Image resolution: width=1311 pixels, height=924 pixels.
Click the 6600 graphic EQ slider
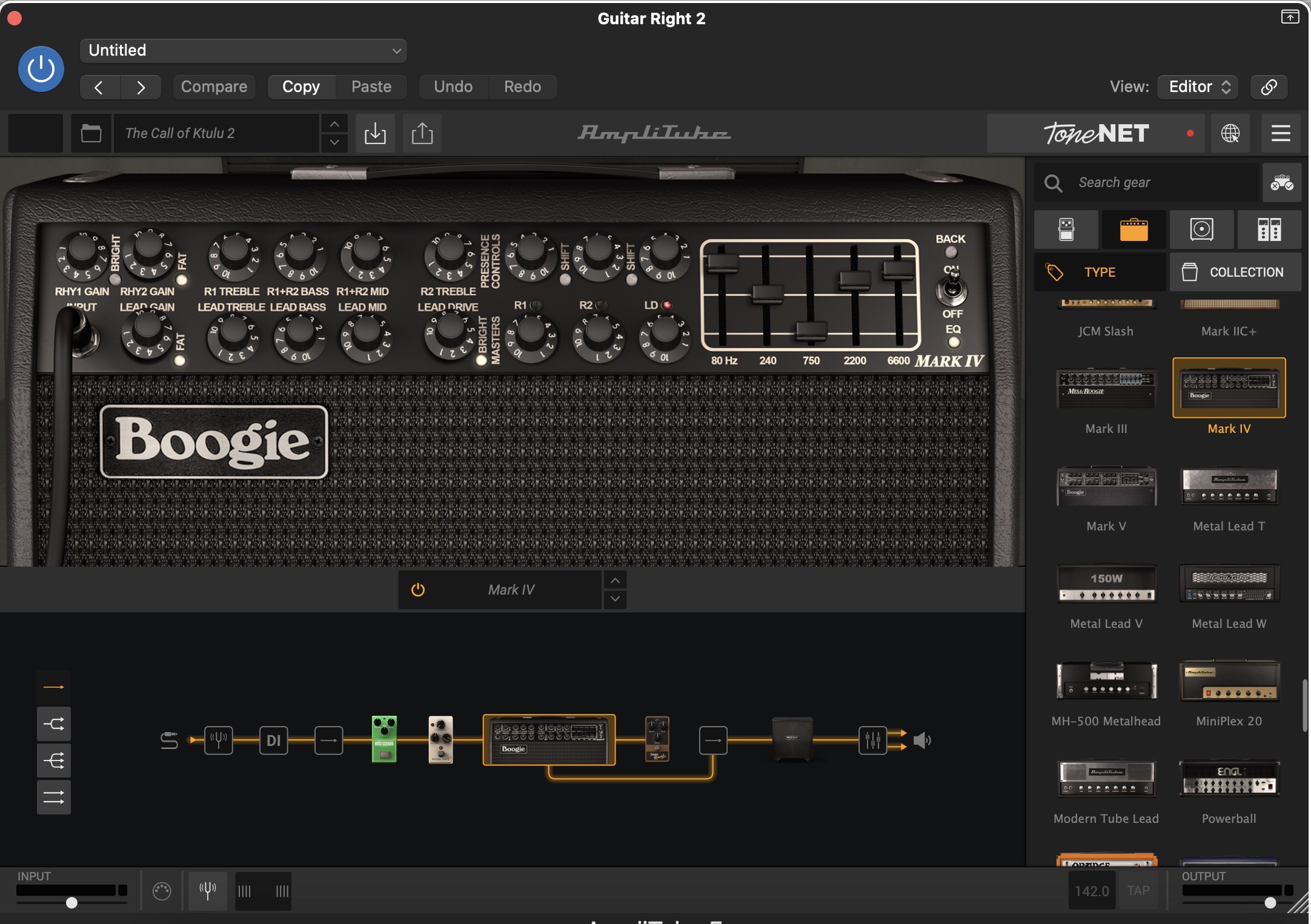point(898,269)
